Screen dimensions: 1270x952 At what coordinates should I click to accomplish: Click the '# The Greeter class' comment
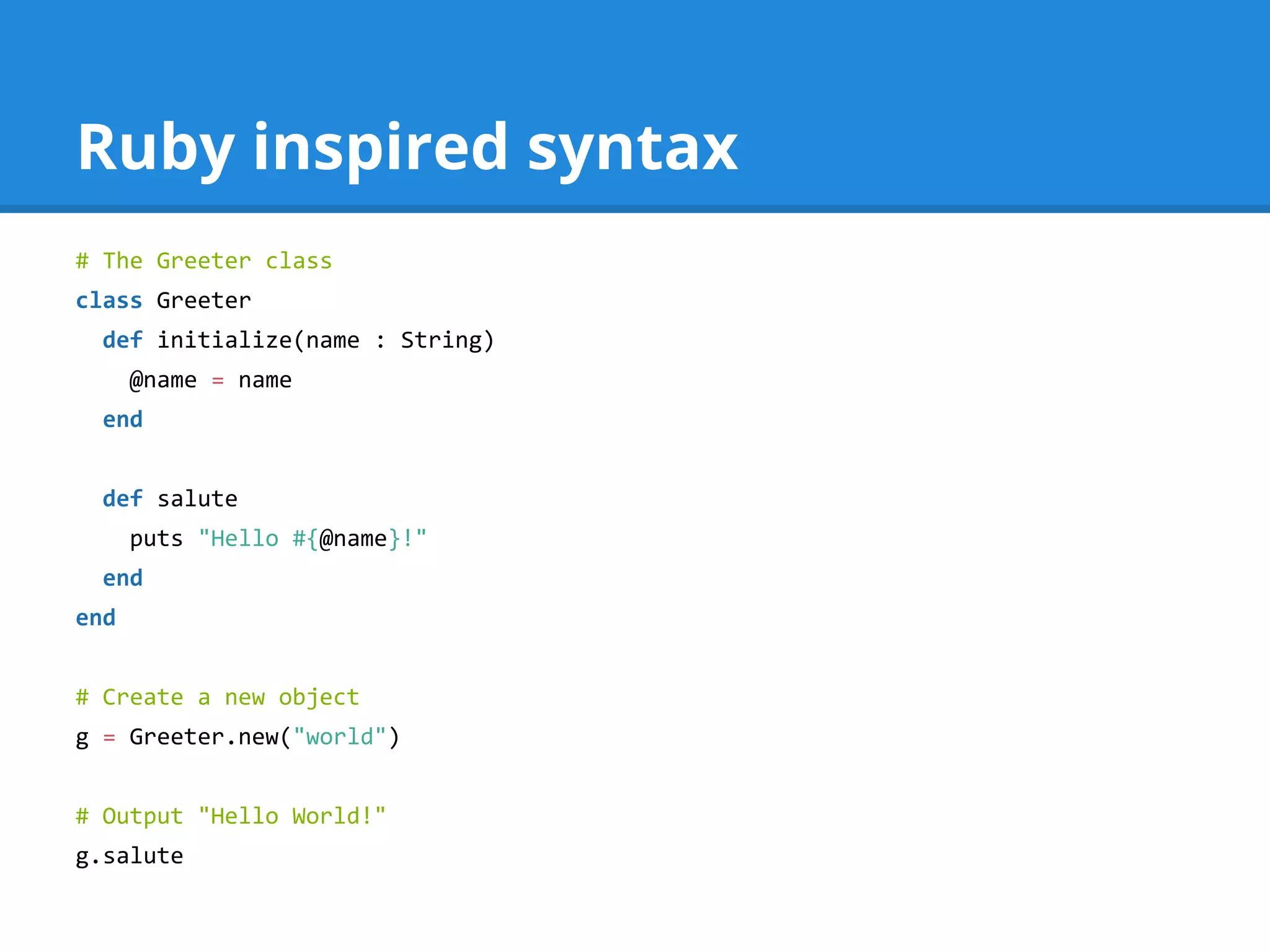coord(203,261)
